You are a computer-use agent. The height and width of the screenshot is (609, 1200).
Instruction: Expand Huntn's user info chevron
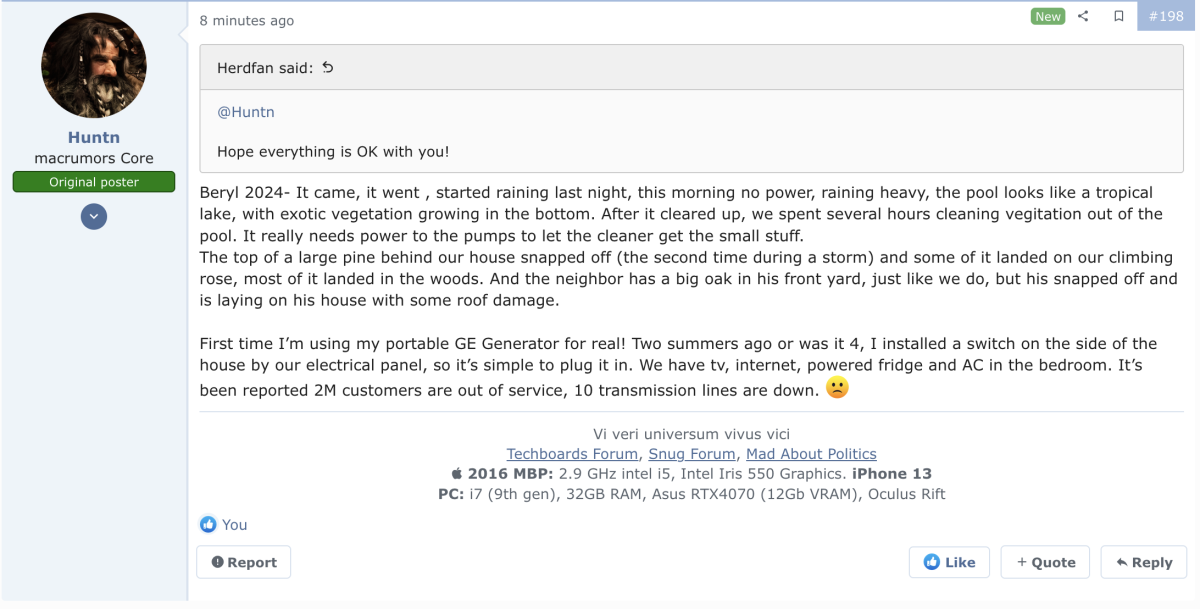94,216
